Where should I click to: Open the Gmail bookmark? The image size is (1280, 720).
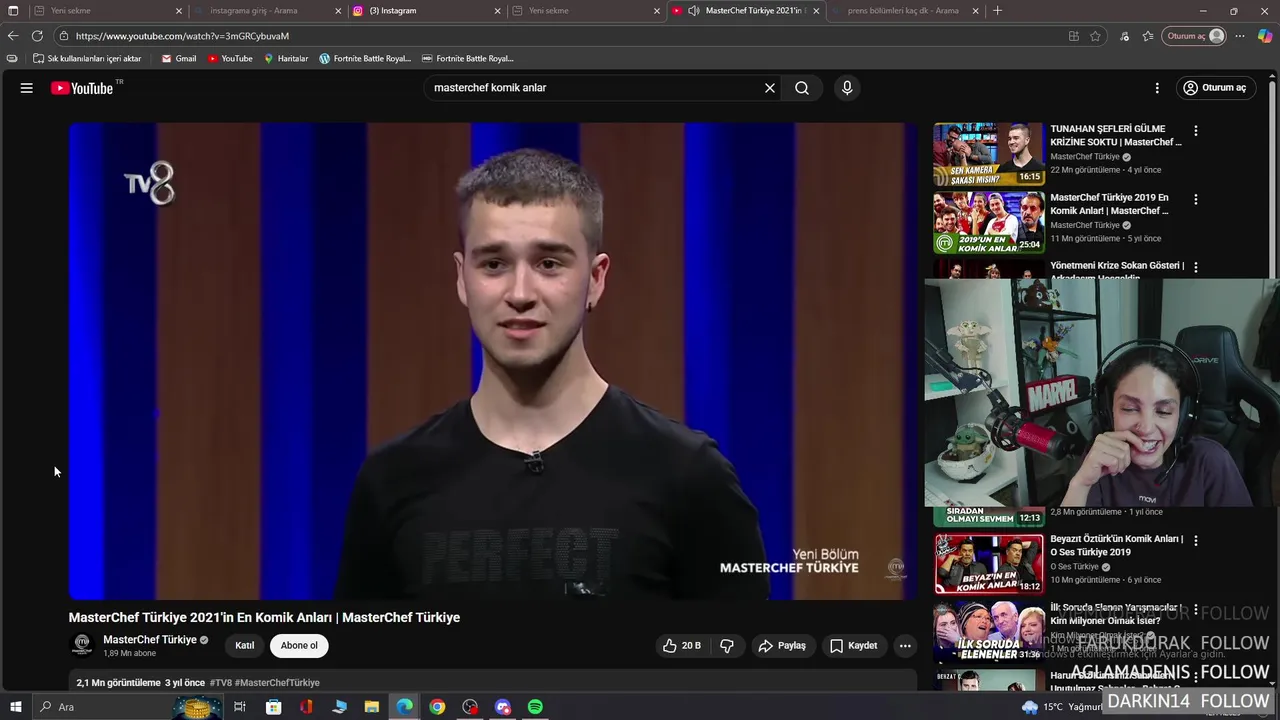coord(179,59)
